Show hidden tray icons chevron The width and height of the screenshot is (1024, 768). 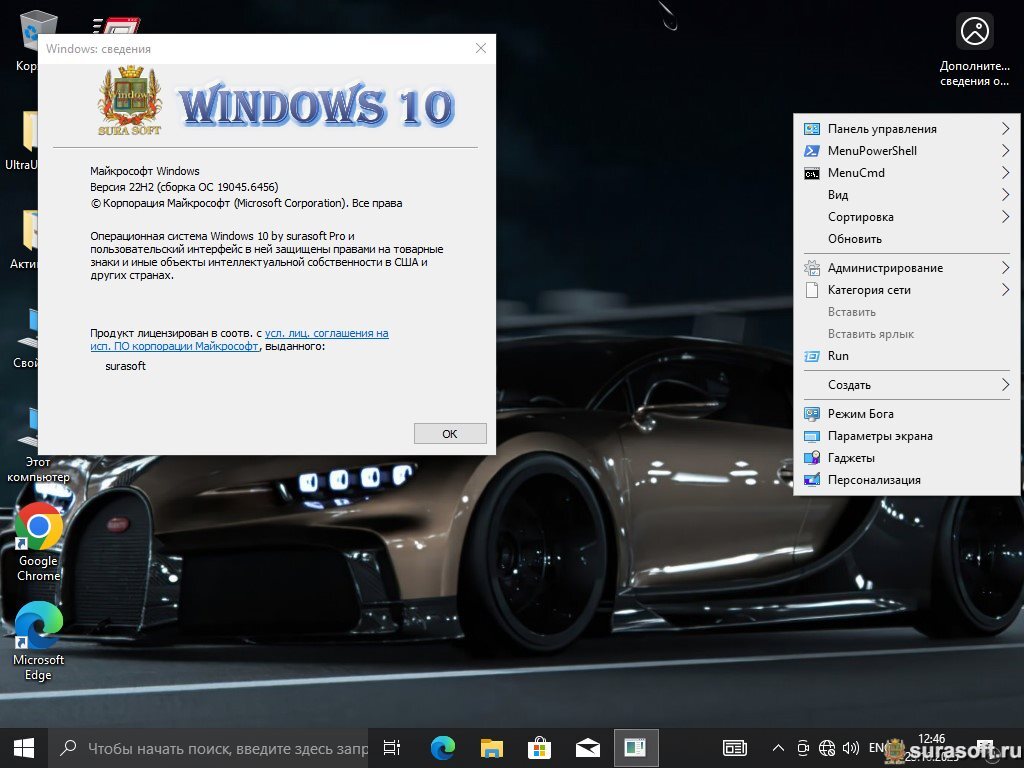778,747
